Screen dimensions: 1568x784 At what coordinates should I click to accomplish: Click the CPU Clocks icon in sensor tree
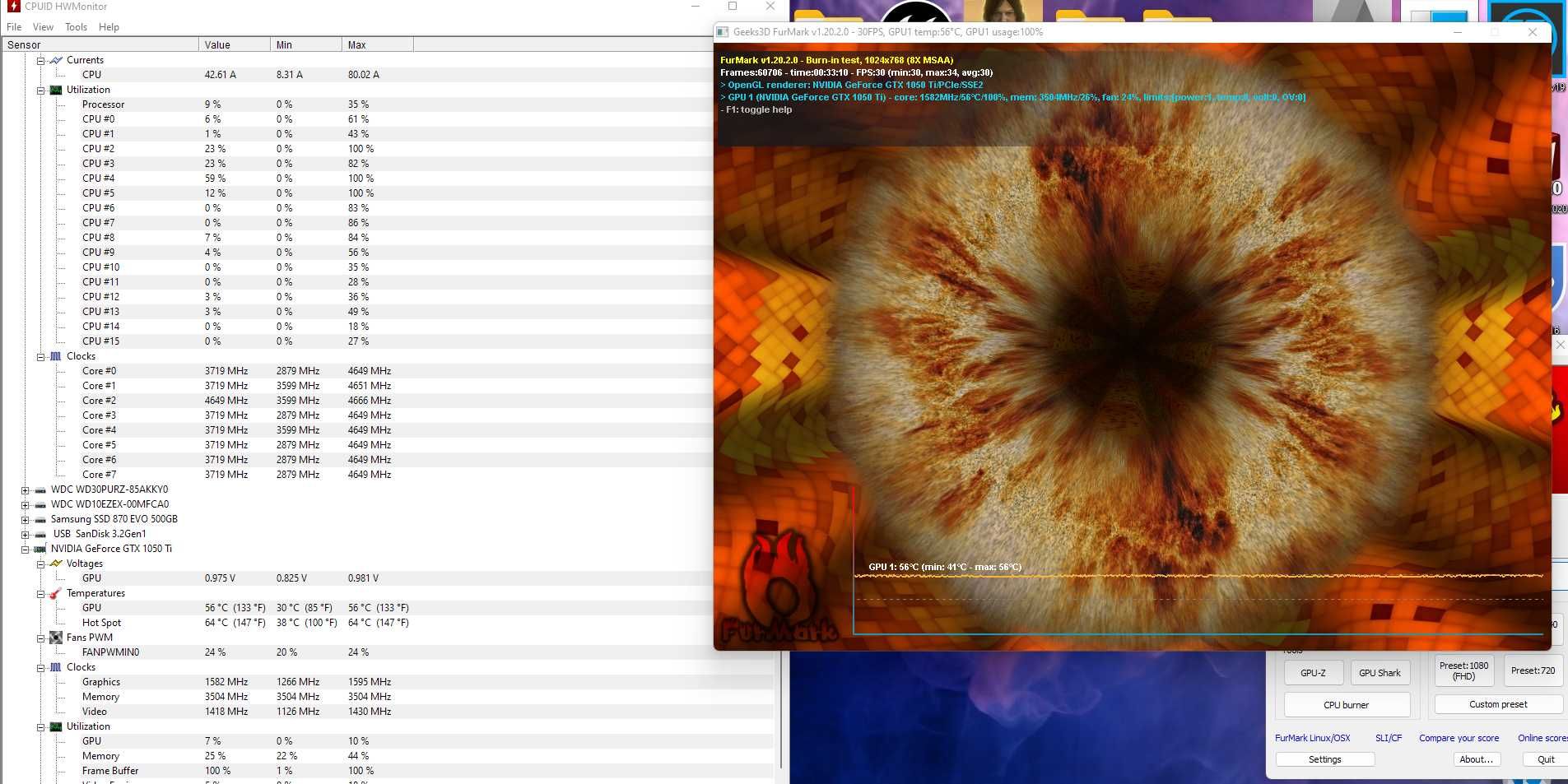pos(56,356)
